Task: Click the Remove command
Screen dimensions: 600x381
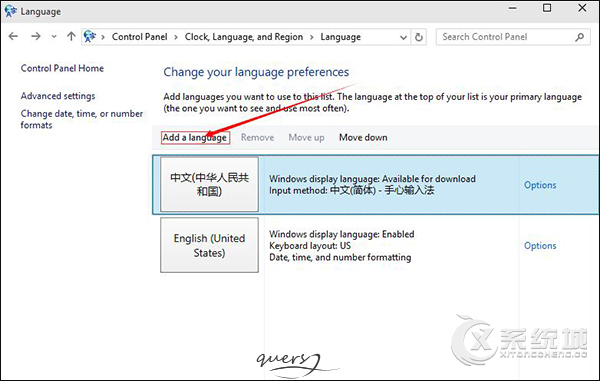Action: point(257,137)
